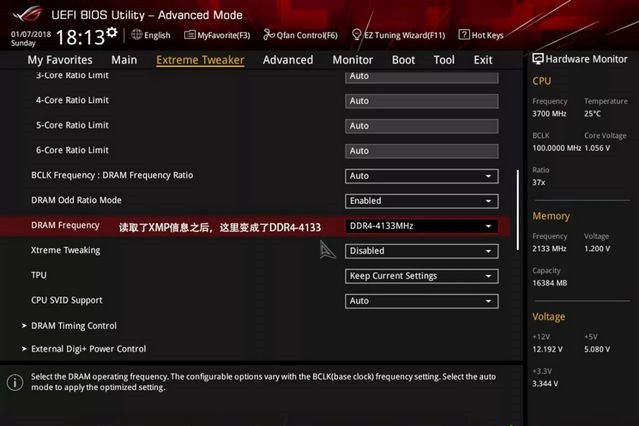
Task: Open DRAM Frequency DDR4-4133MHz dropdown
Action: 421,226
